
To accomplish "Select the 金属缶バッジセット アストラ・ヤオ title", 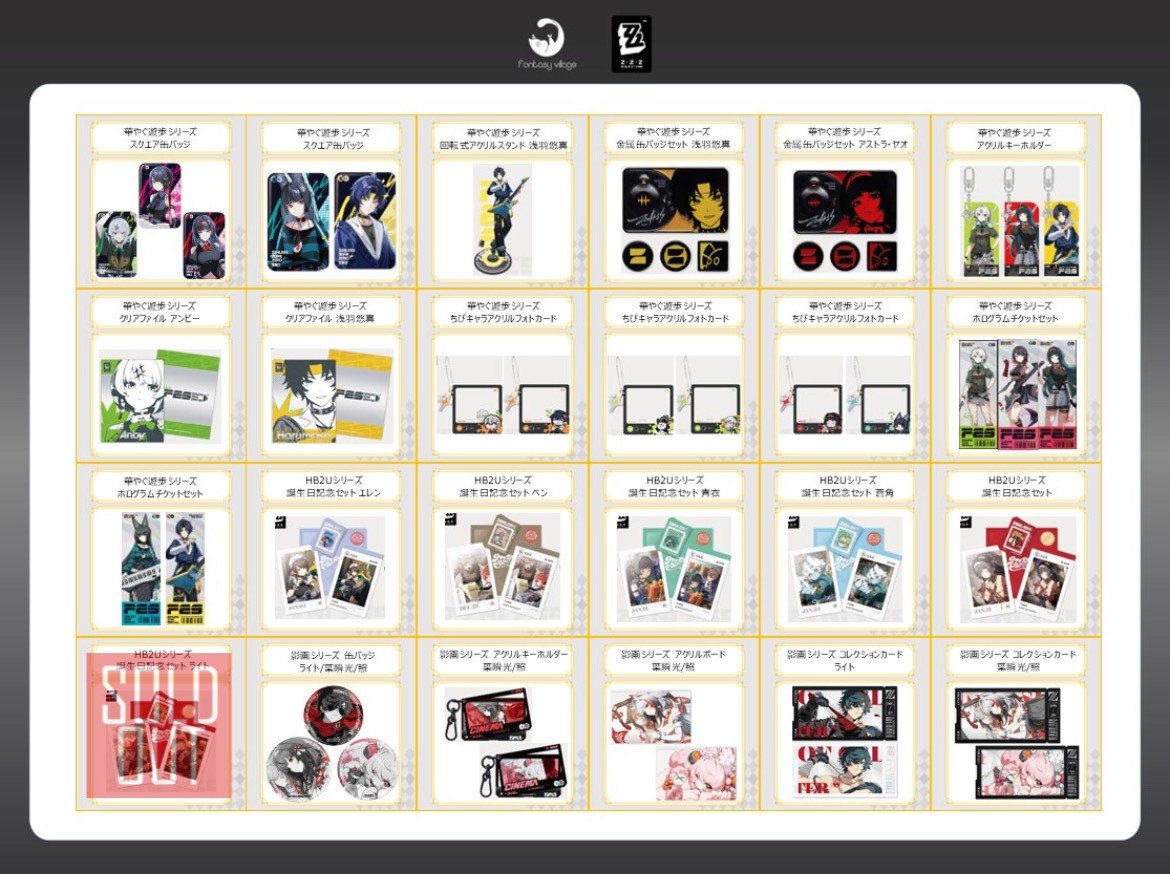I will point(845,138).
